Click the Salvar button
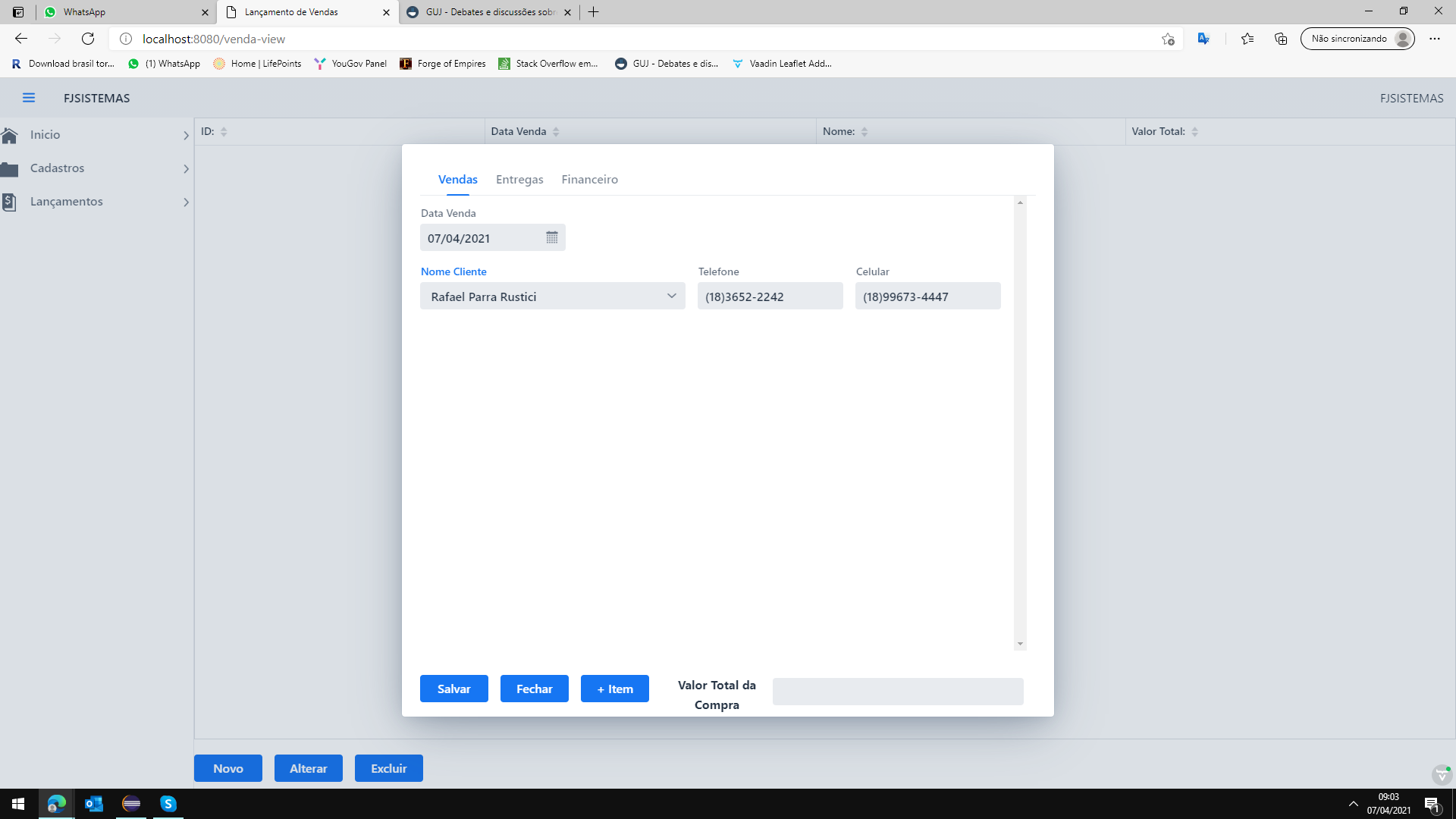Image resolution: width=1456 pixels, height=819 pixels. point(453,689)
